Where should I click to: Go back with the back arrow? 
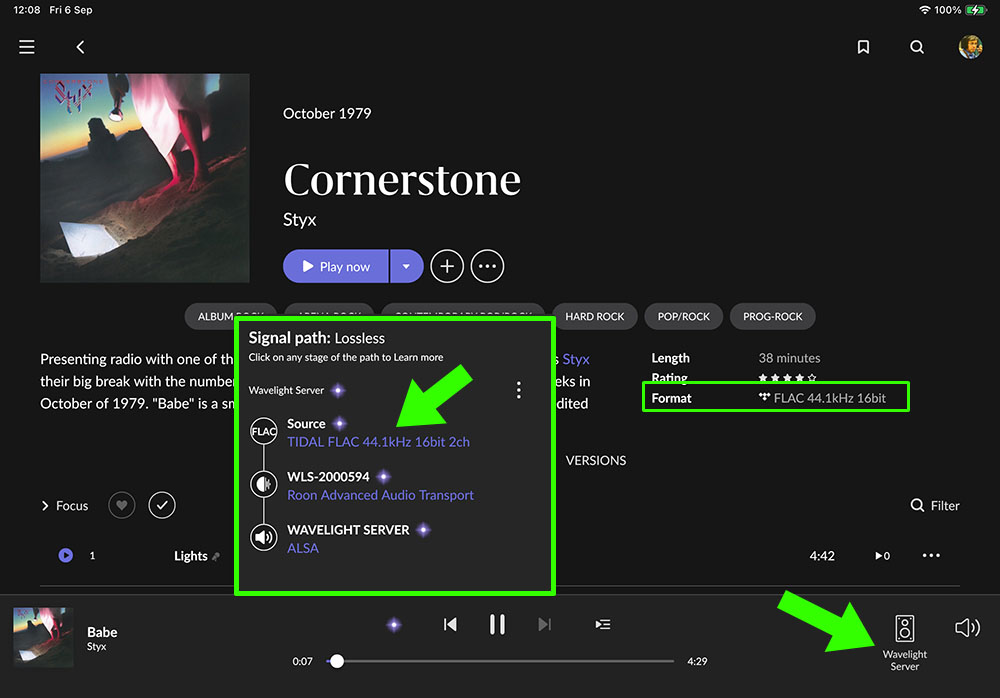click(81, 47)
